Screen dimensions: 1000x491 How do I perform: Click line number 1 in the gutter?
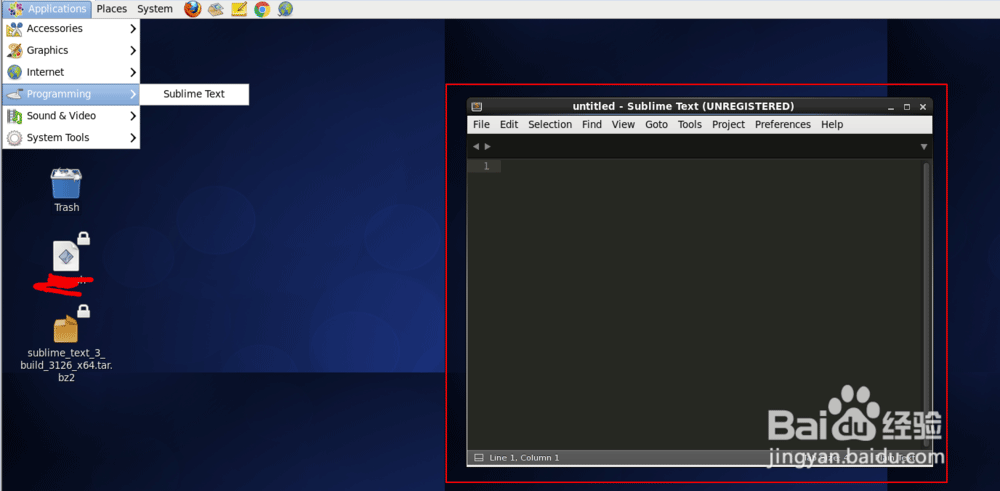(486, 166)
